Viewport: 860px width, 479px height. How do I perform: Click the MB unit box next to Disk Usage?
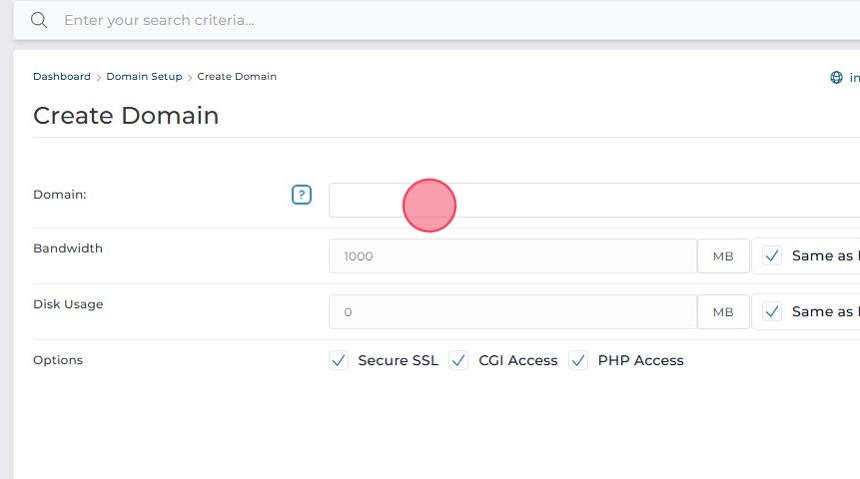click(x=723, y=312)
